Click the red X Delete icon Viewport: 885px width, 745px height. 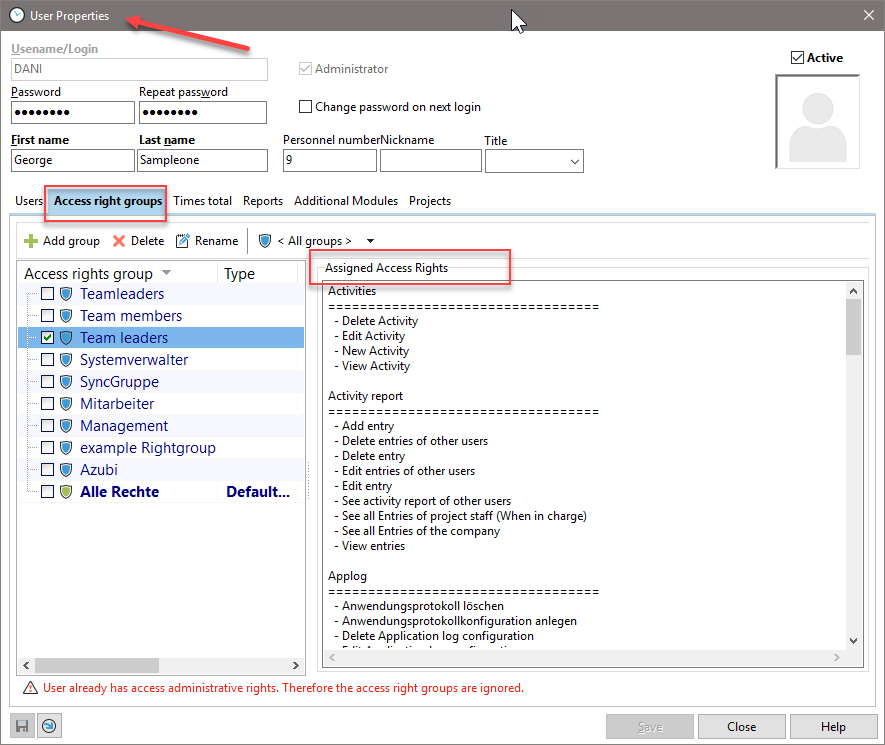coord(119,241)
